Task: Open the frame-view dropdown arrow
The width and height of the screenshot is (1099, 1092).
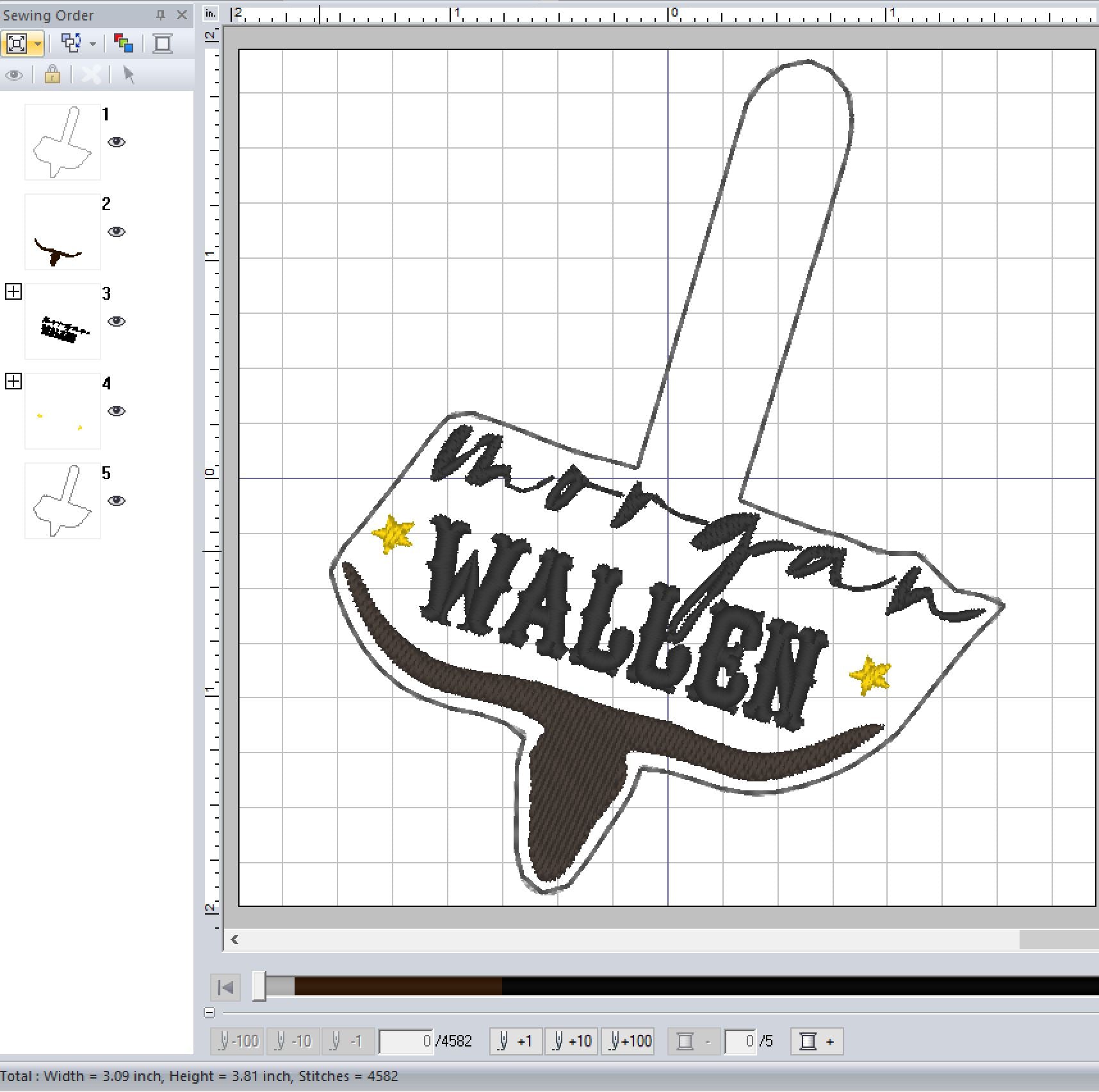Action: [x=38, y=44]
